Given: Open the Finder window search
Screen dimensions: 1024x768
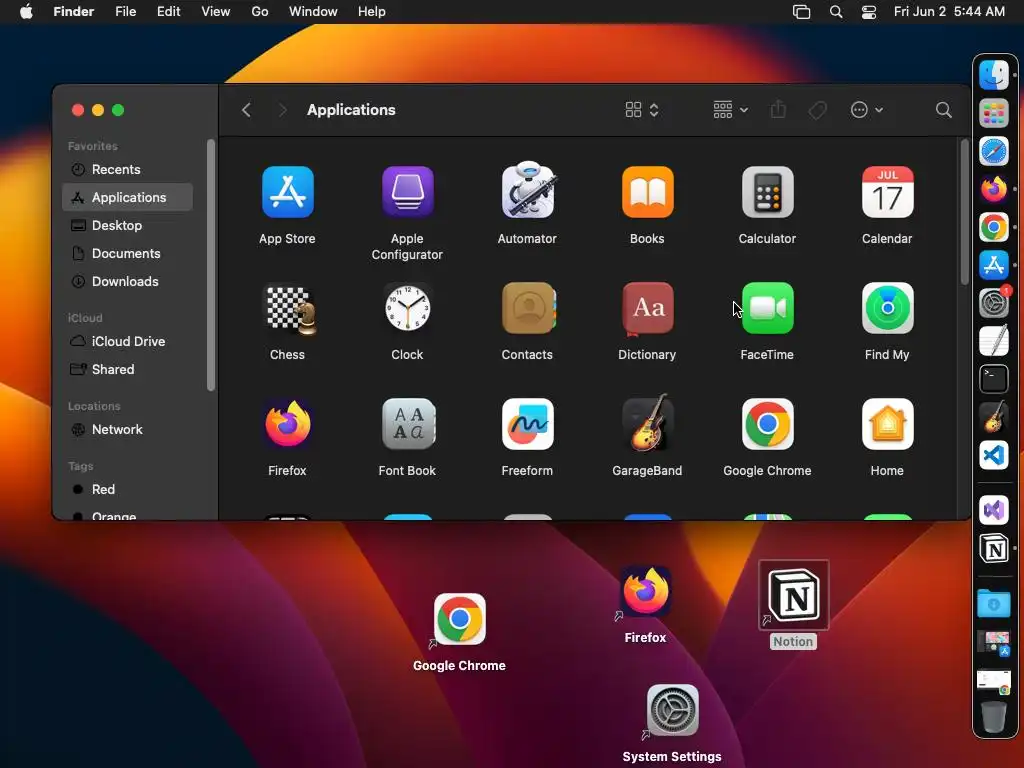Looking at the screenshot, I should click(943, 110).
